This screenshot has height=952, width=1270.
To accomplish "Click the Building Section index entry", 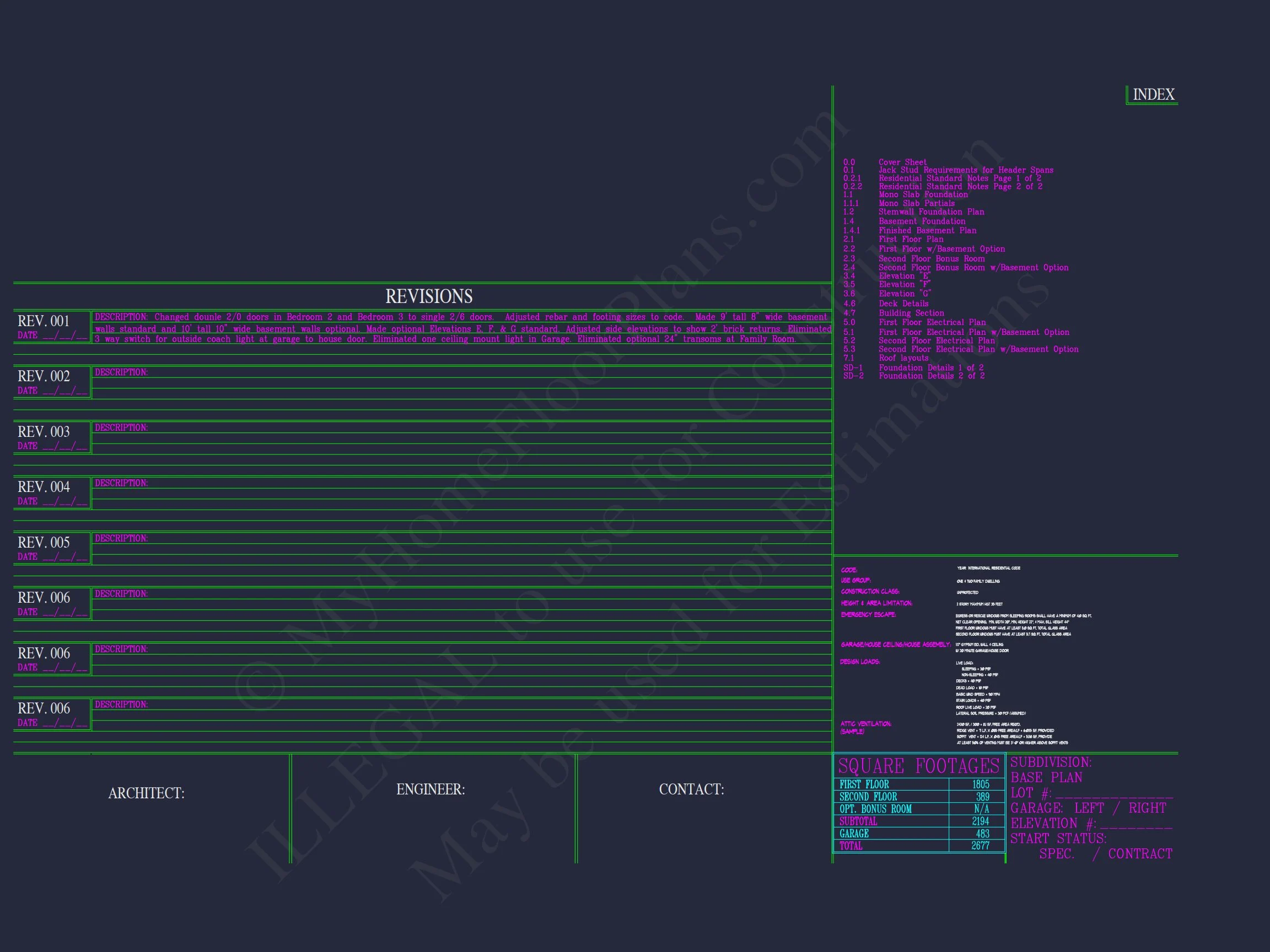I will [x=911, y=313].
